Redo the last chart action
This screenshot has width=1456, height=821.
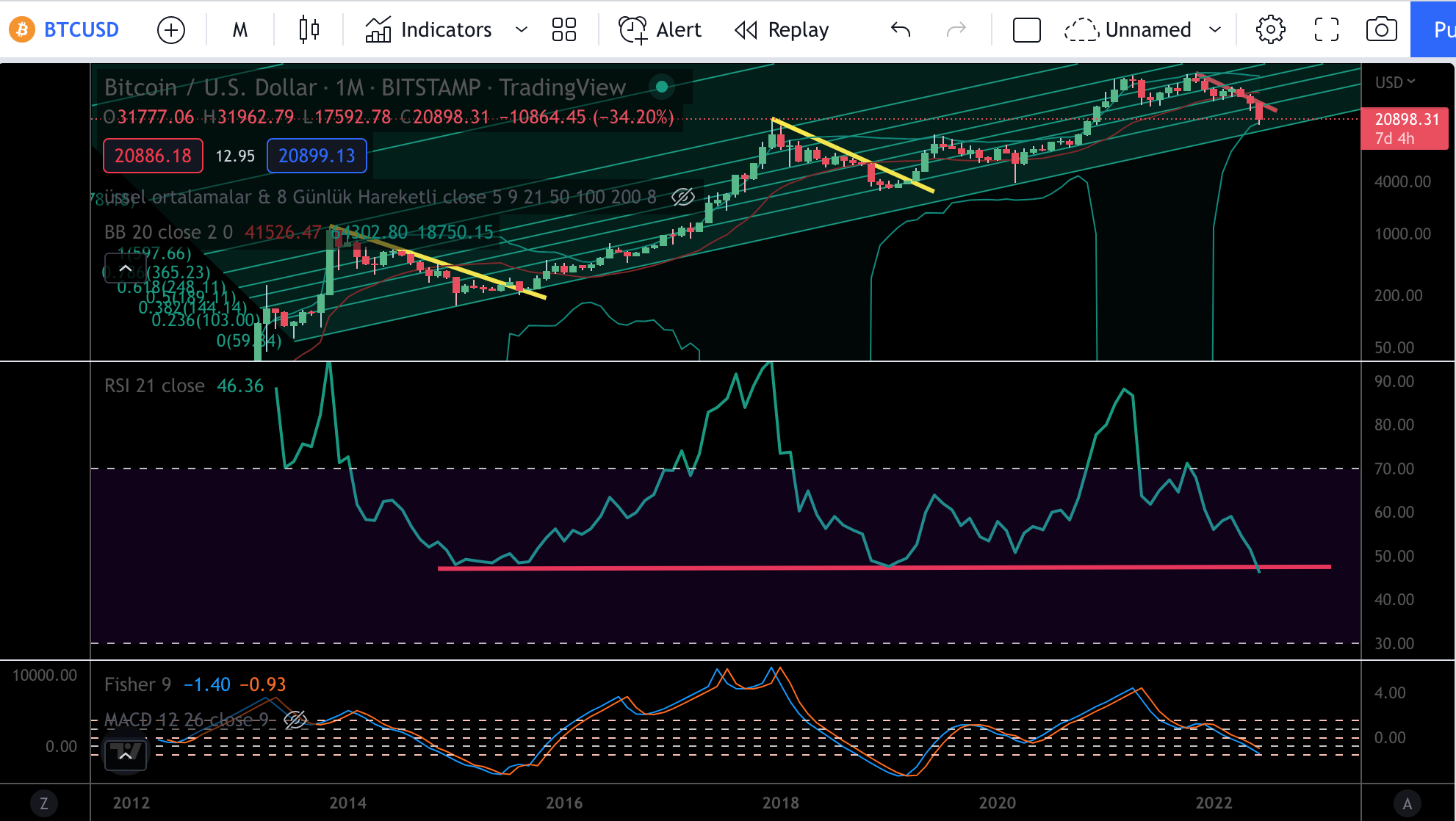956,30
